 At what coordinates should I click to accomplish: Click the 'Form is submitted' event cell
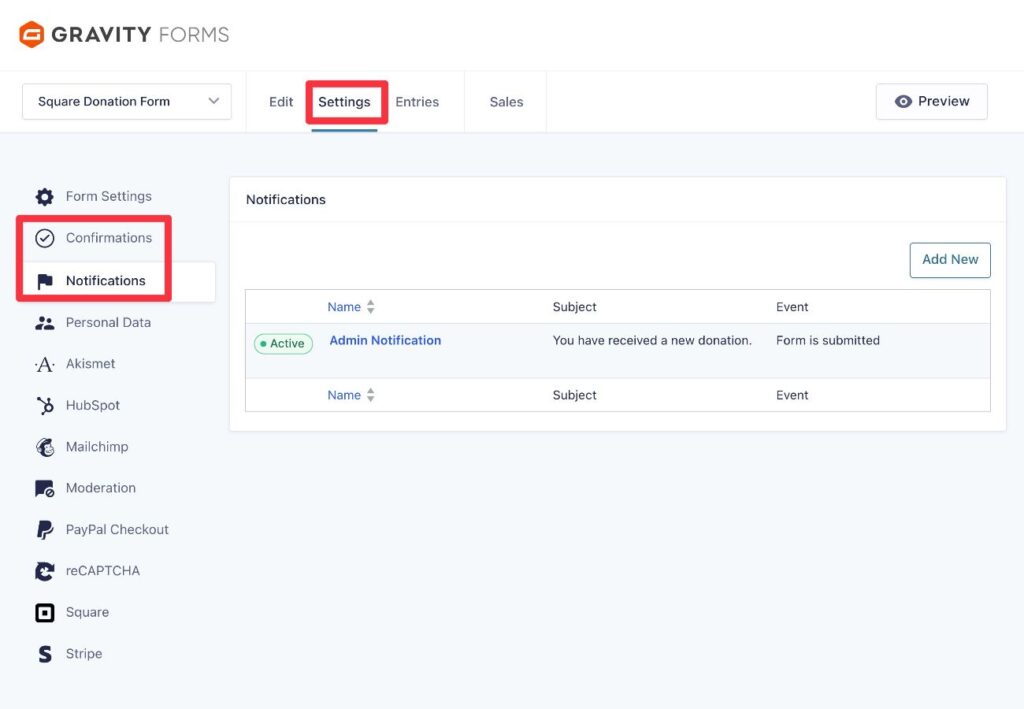tap(828, 340)
